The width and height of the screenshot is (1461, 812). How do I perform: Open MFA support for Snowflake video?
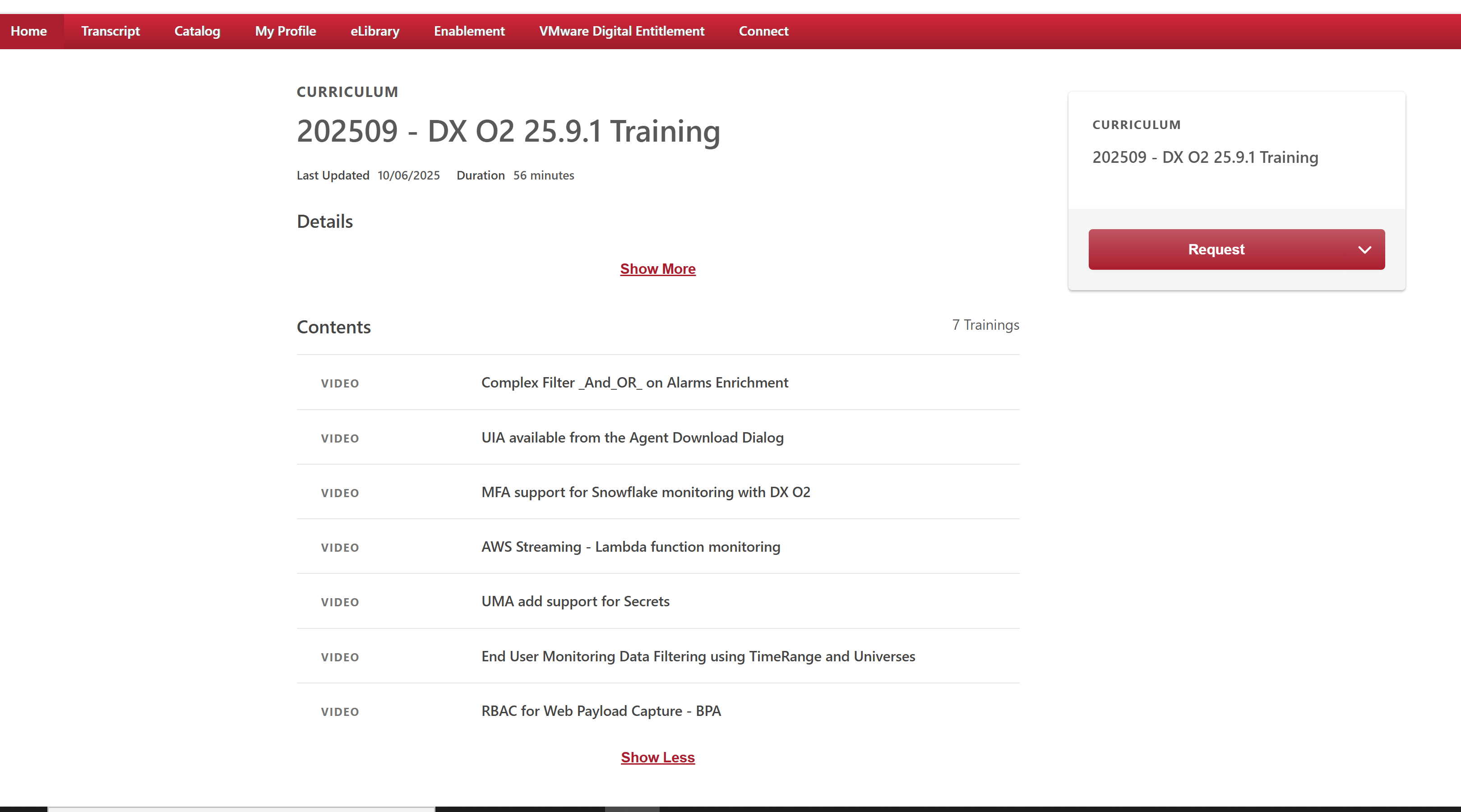(x=645, y=492)
